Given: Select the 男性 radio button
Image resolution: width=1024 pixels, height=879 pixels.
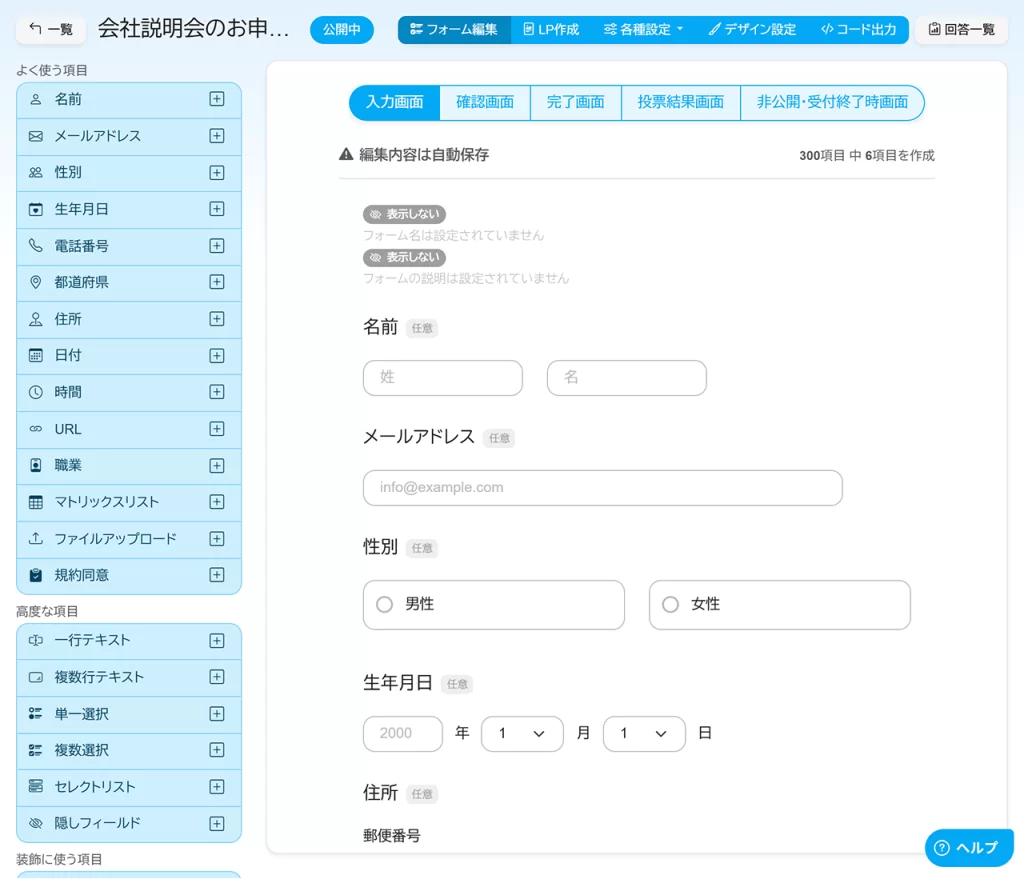Looking at the screenshot, I should pyautogui.click(x=383, y=604).
